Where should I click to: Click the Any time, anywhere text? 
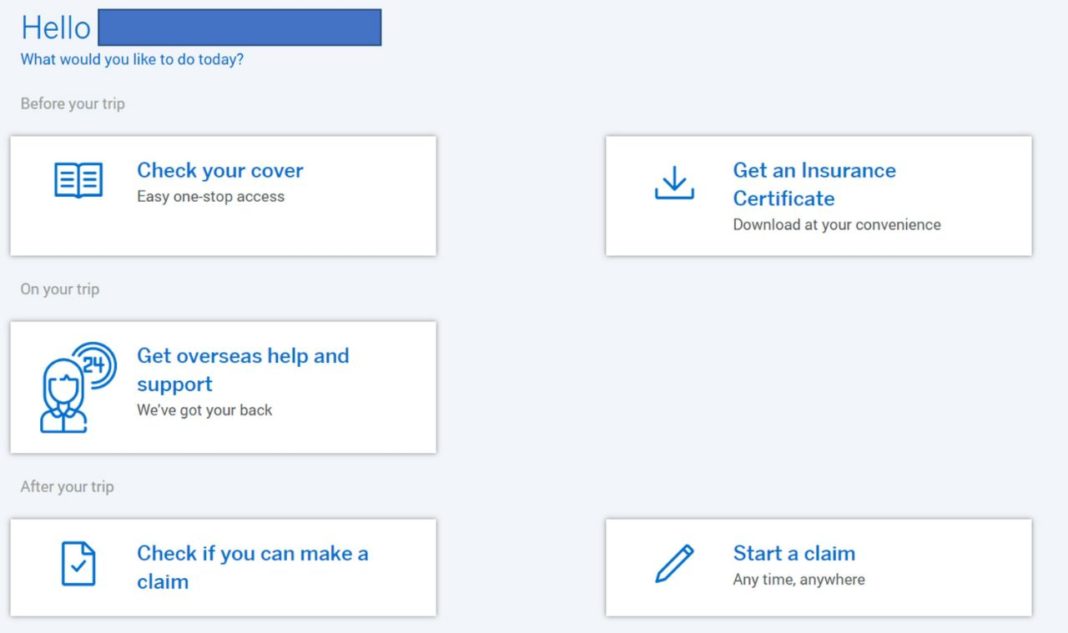click(800, 578)
